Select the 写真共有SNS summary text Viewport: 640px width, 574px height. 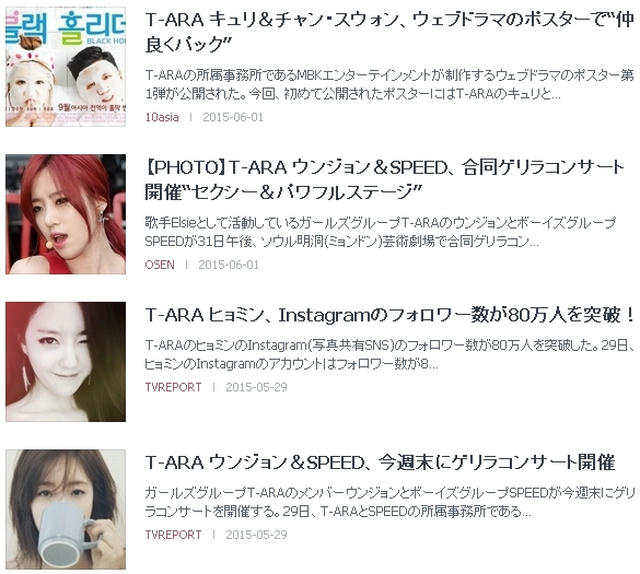coord(391,354)
